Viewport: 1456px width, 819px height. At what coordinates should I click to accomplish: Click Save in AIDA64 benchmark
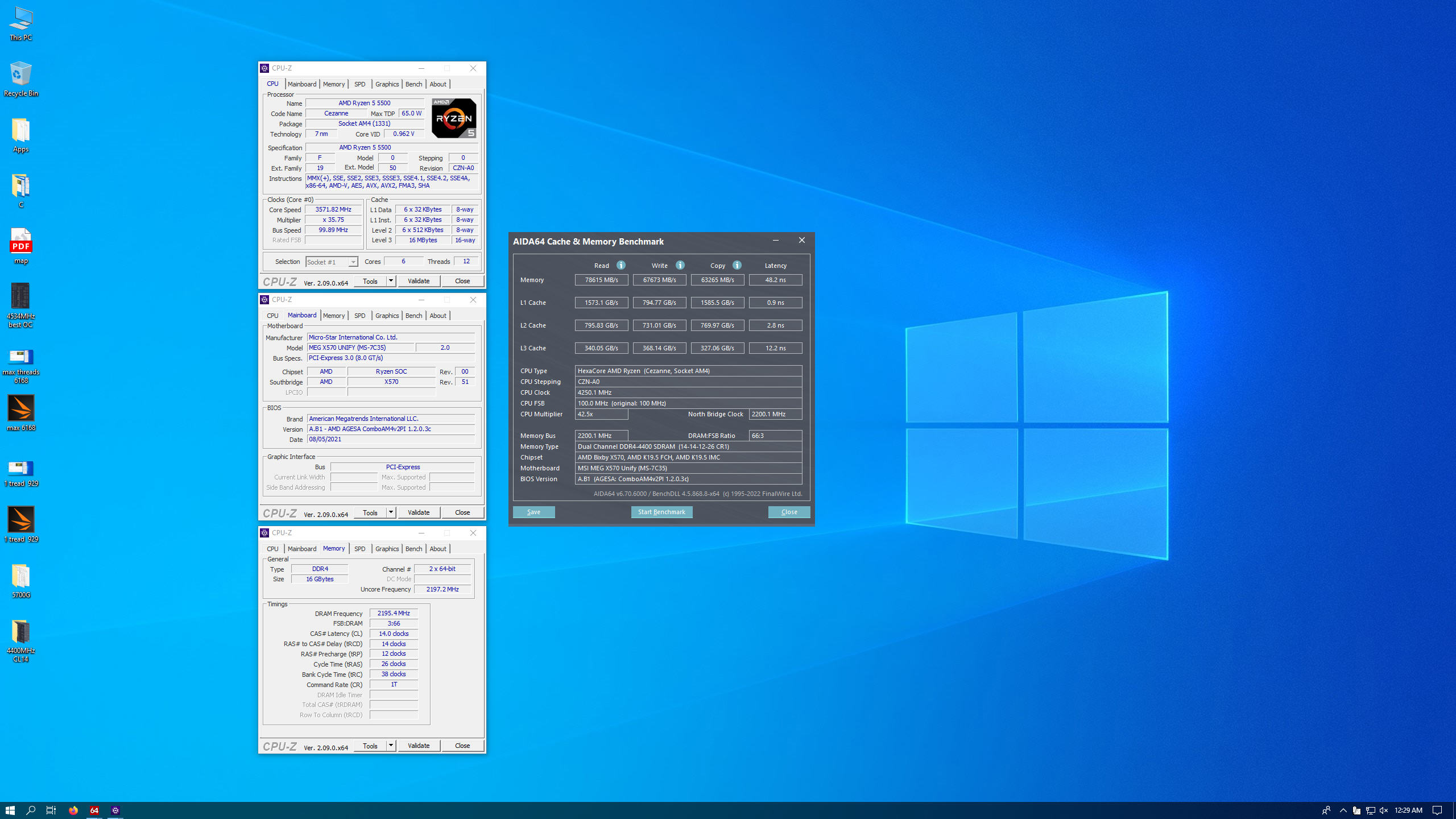tap(533, 512)
